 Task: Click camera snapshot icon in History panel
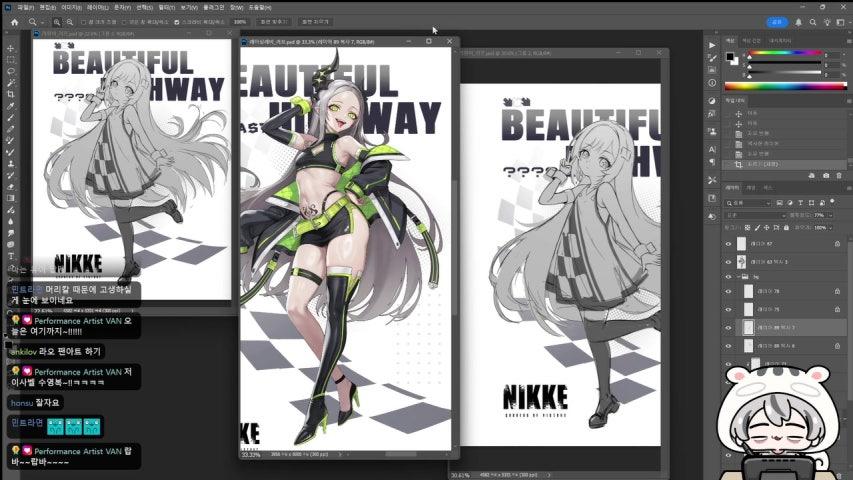click(826, 176)
